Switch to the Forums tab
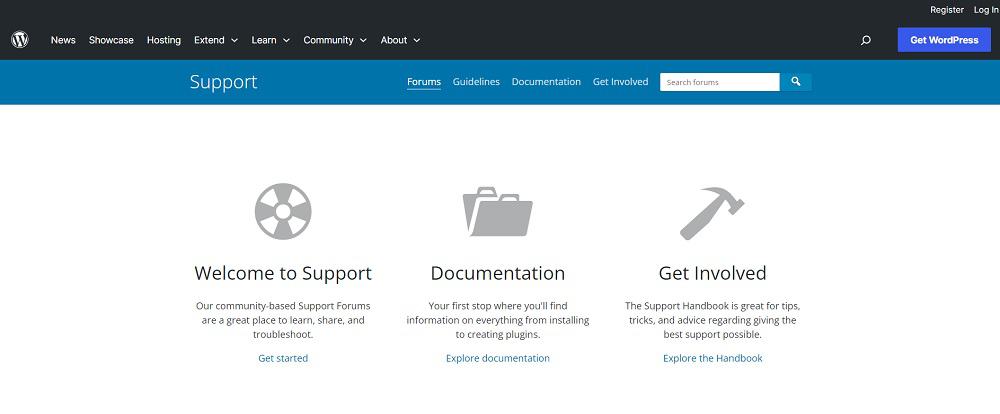Screen dimensions: 1000x414 [424, 82]
